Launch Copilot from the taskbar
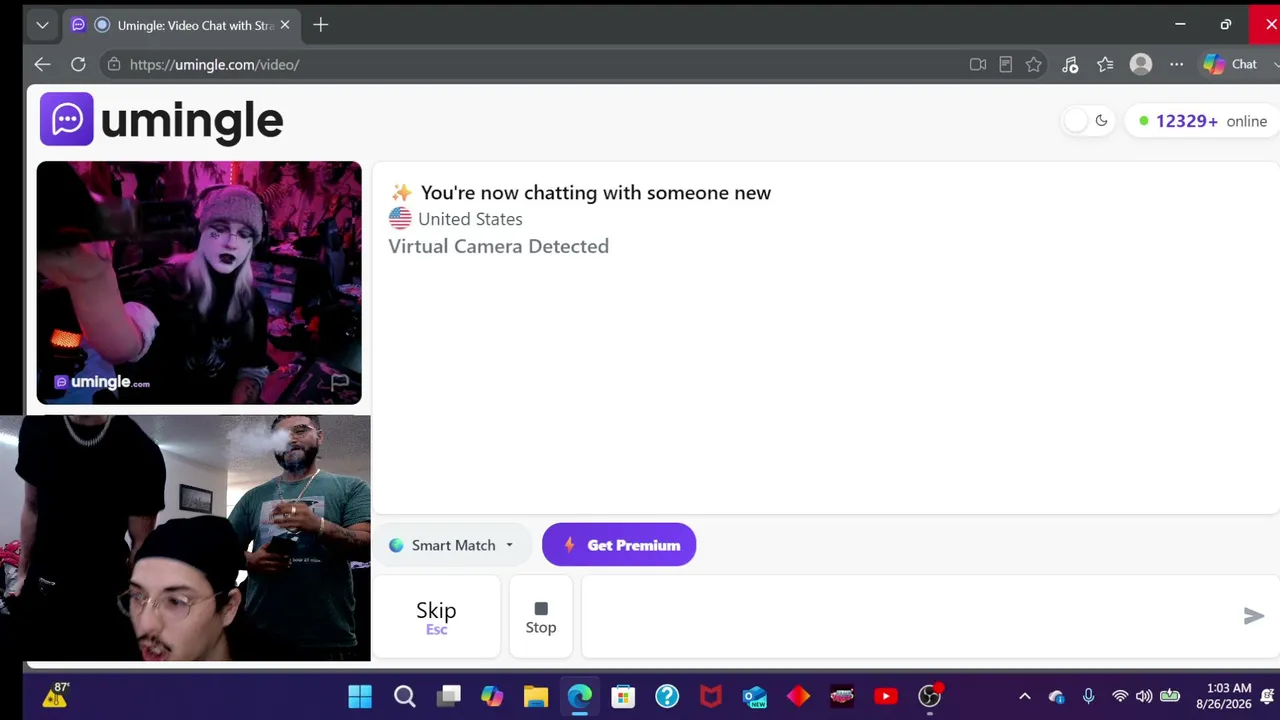The image size is (1280, 720). tap(492, 696)
